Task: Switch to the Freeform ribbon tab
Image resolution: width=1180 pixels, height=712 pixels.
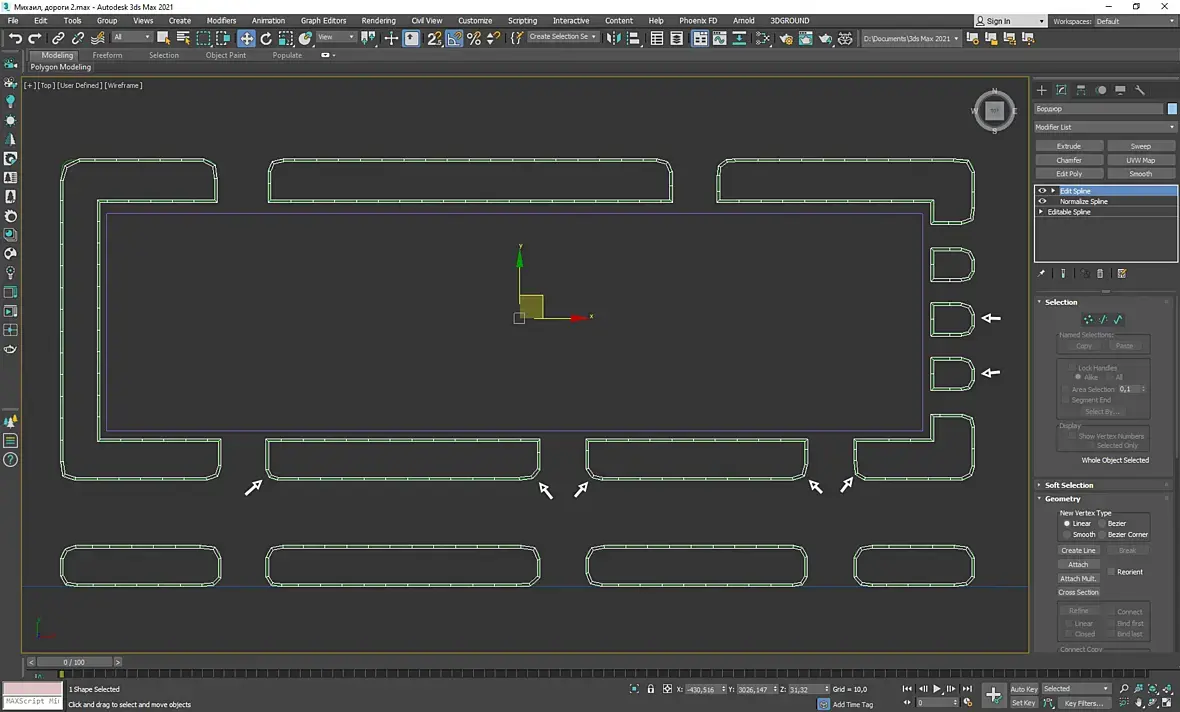Action: pos(107,55)
